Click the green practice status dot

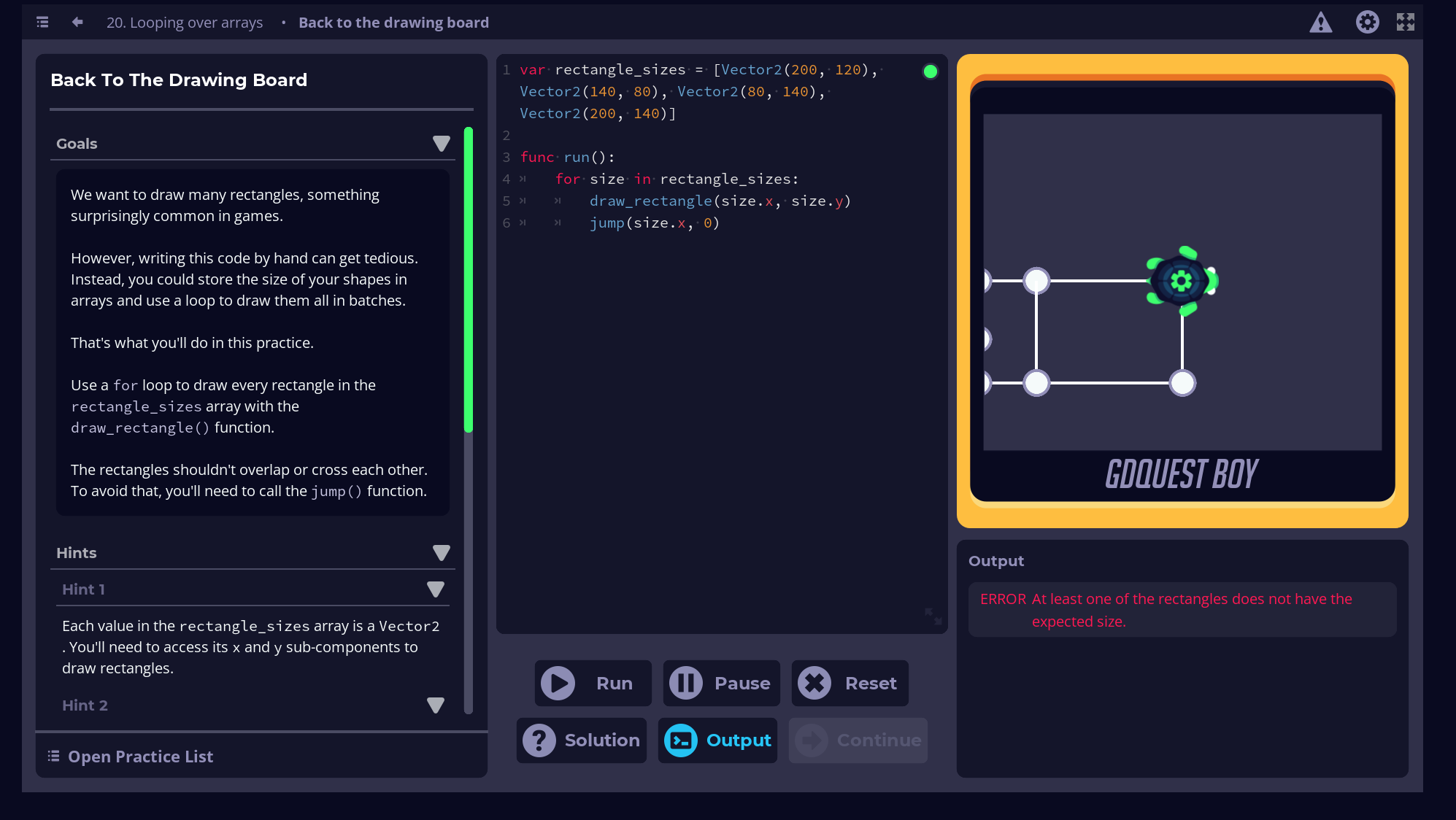tap(929, 71)
